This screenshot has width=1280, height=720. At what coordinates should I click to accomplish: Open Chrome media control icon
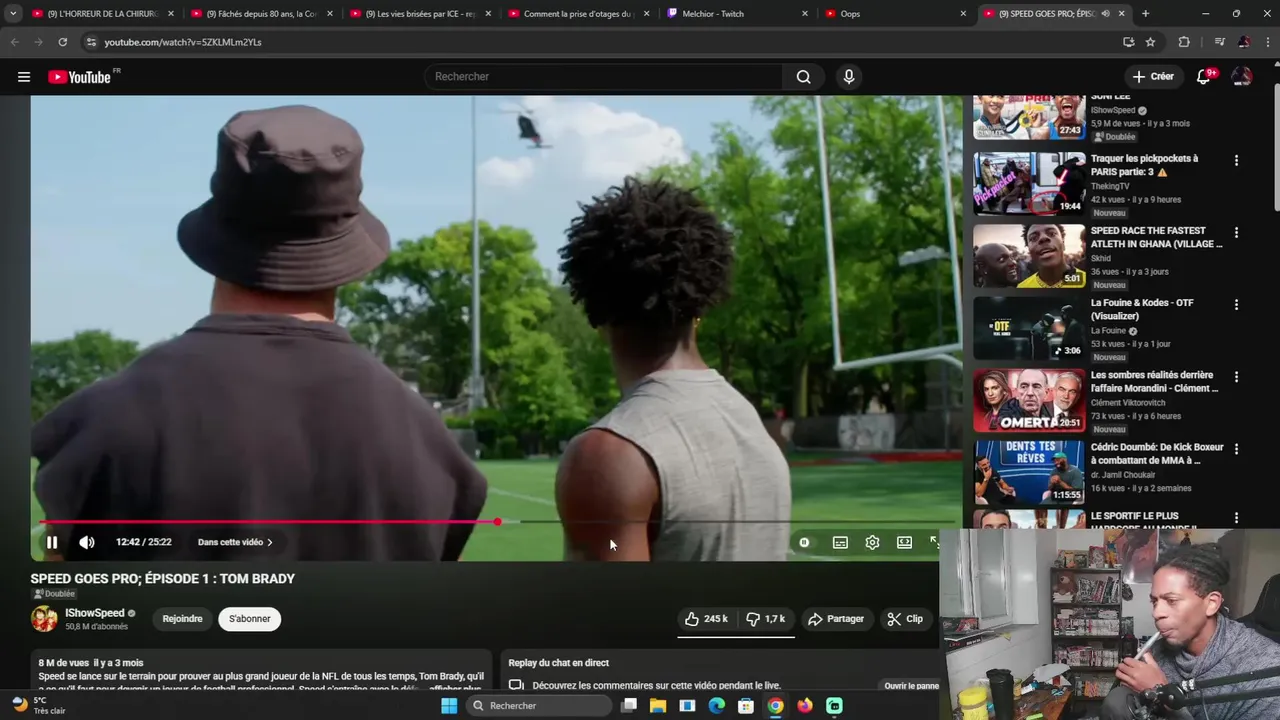tap(1219, 42)
